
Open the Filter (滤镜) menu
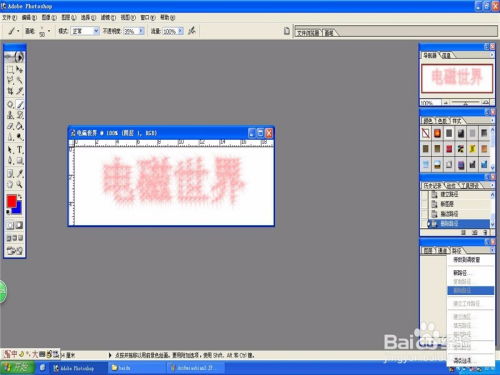point(108,17)
